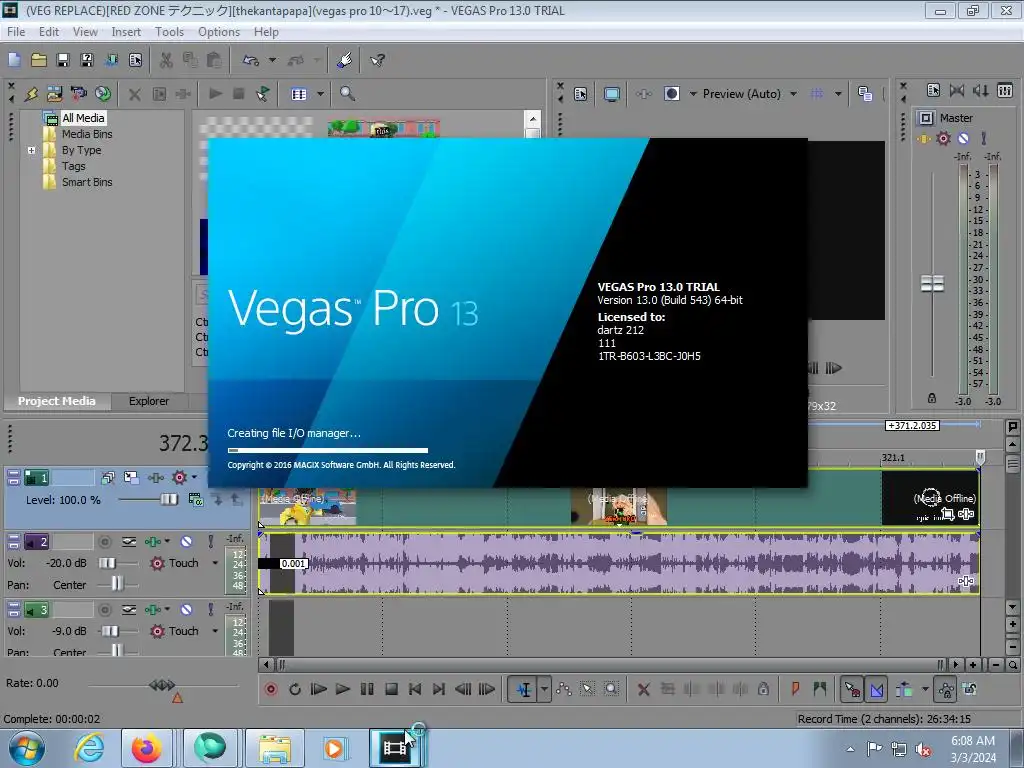Image resolution: width=1024 pixels, height=768 pixels.
Task: Solo audio track 2 exclamation icon
Action: point(210,542)
